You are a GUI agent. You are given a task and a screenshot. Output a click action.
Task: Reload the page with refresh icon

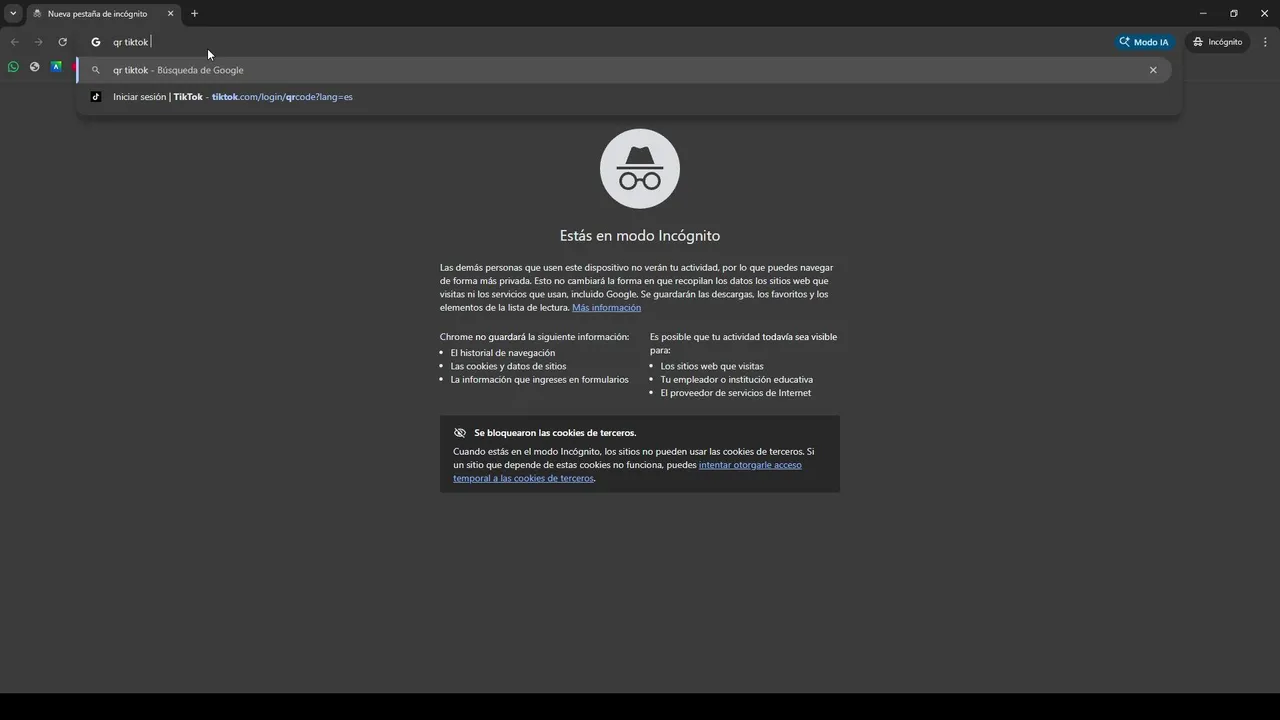(x=62, y=42)
